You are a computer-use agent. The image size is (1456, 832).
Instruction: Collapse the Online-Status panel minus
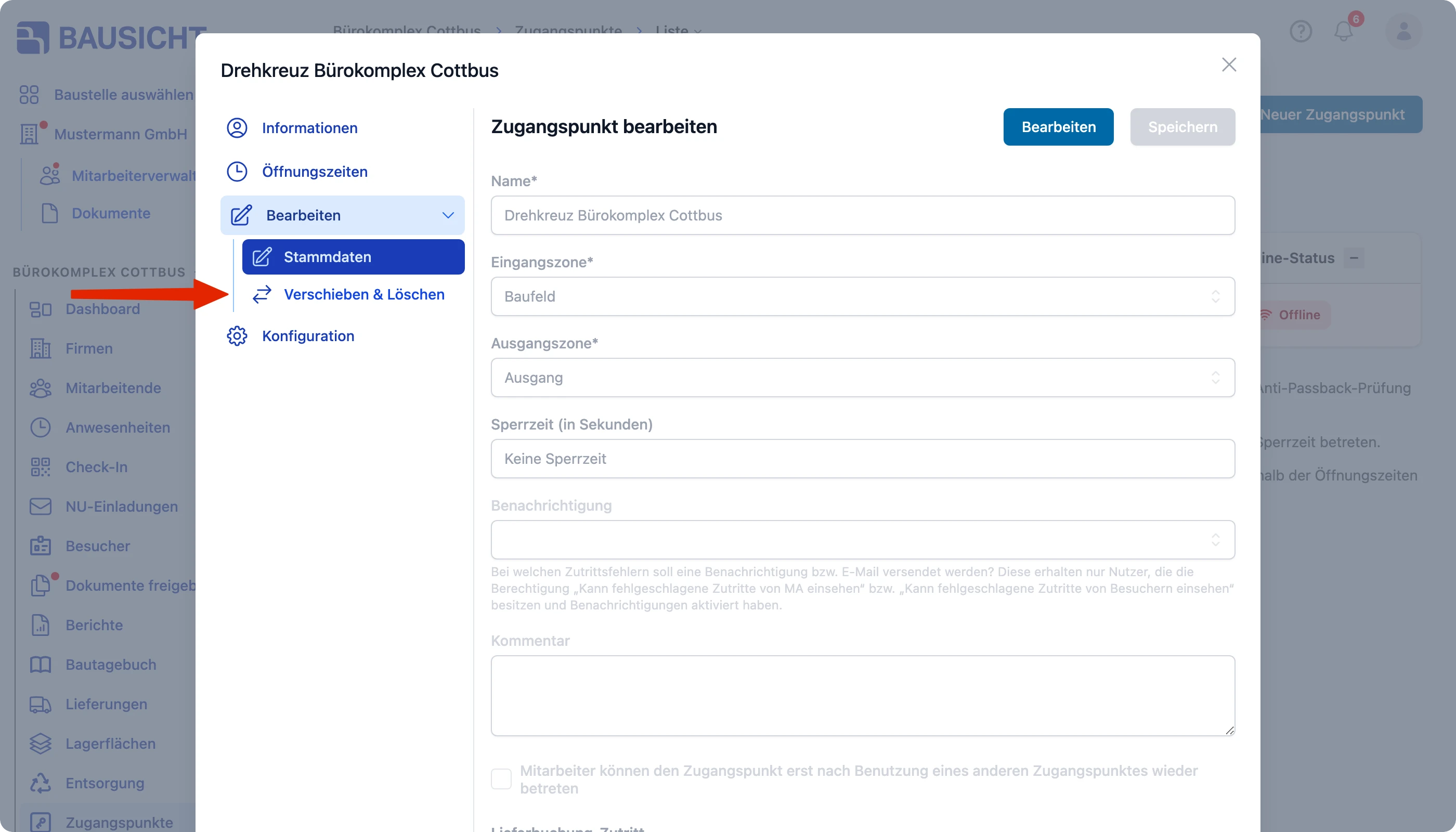tap(1354, 258)
